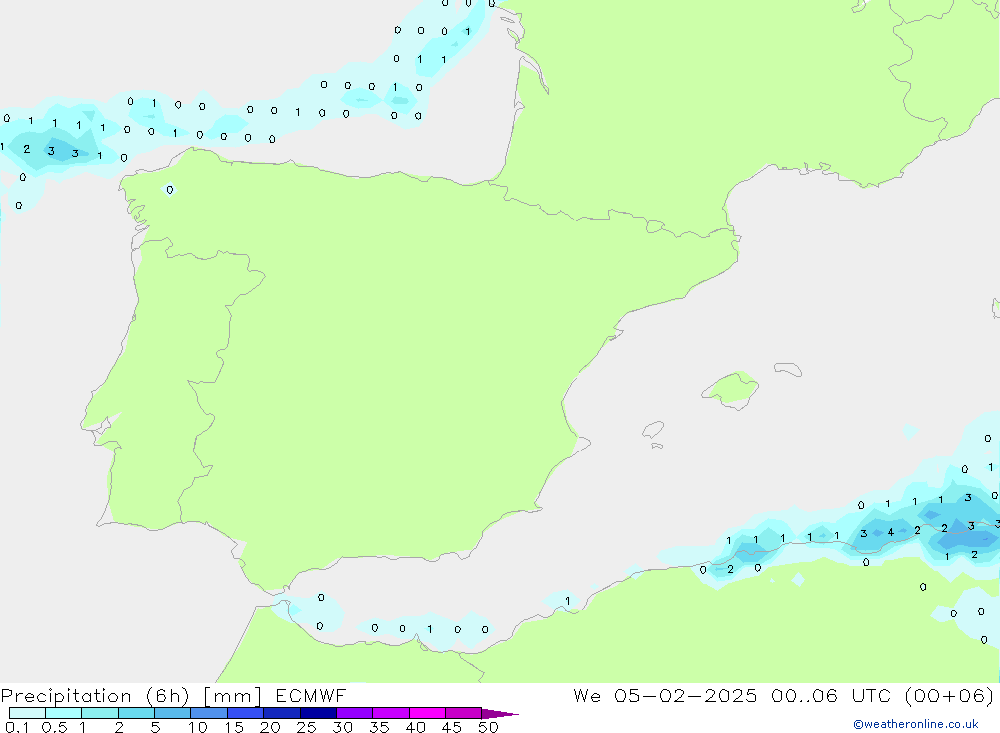Select the 2–5 mm legend color swatch
This screenshot has height=733, width=1000.
(x=136, y=713)
